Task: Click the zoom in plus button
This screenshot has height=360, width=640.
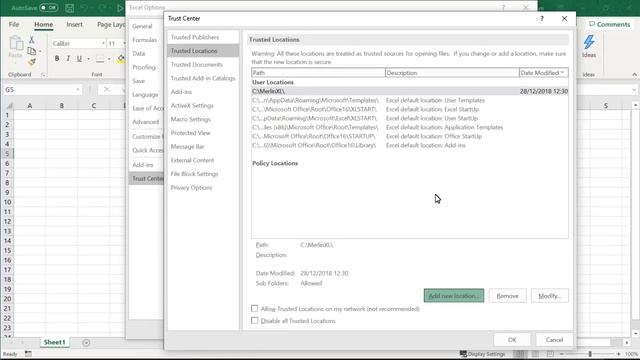Action: pyautogui.click(x=619, y=354)
